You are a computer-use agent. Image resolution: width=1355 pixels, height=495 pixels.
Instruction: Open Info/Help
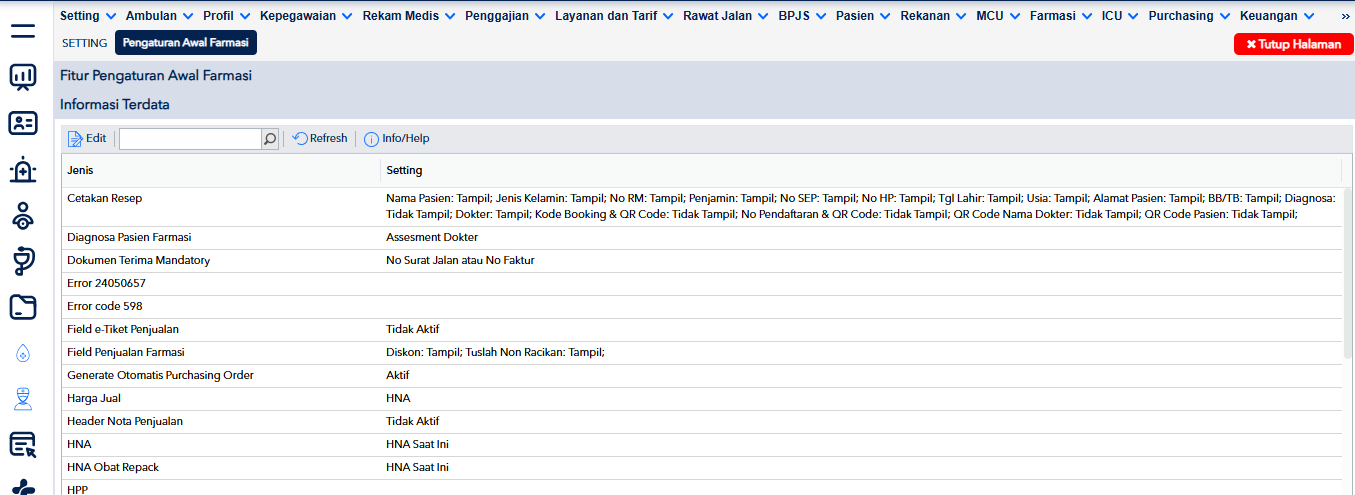397,139
